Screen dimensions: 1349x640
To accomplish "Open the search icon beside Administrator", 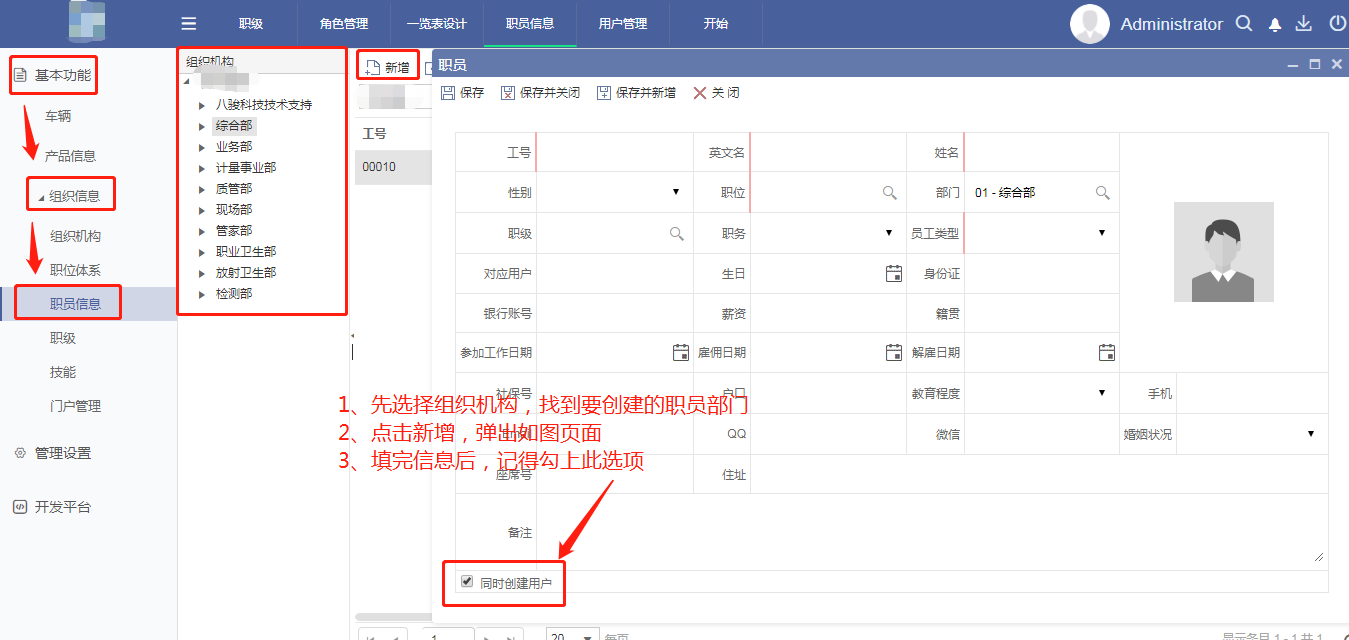I will pyautogui.click(x=1244, y=24).
